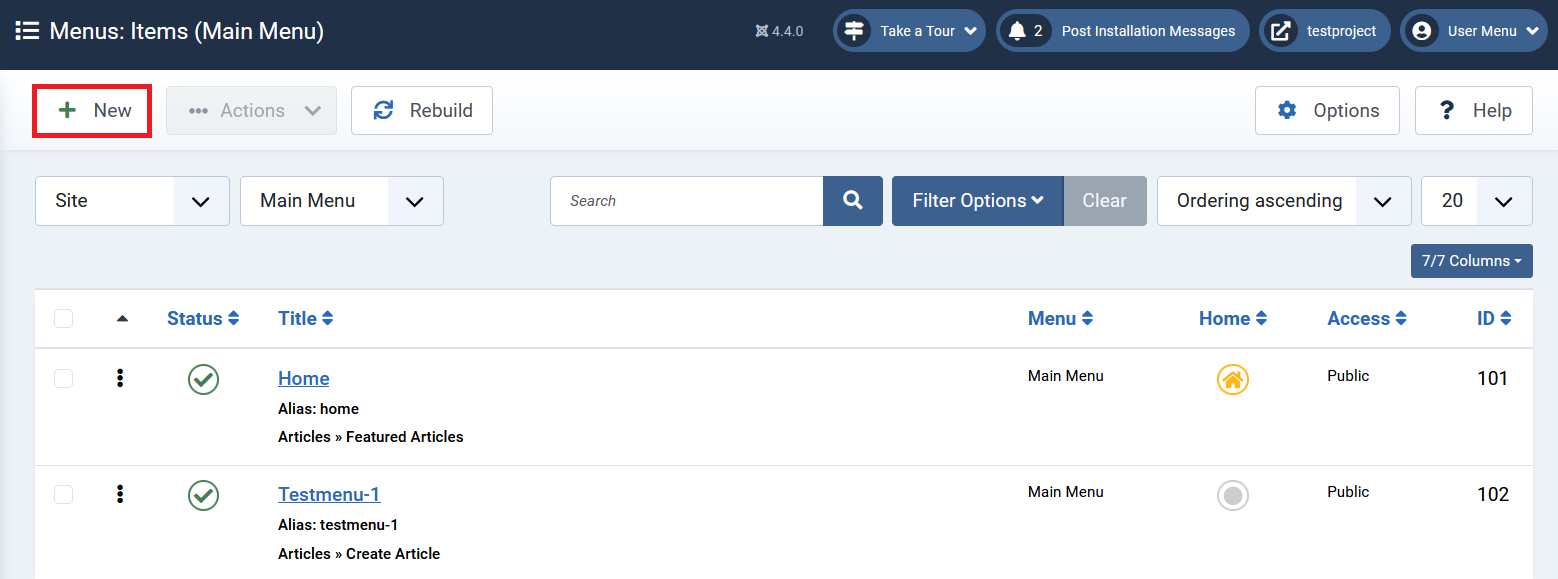Click the ID value 102
Screen dimensions: 1558x579
(x=1493, y=495)
